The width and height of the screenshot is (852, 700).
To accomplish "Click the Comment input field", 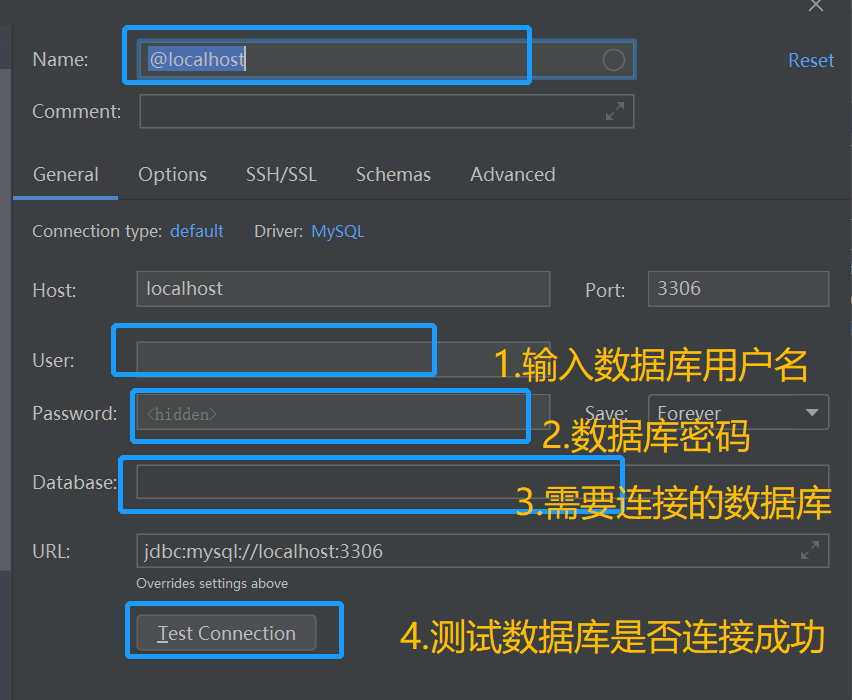I will click(x=386, y=111).
